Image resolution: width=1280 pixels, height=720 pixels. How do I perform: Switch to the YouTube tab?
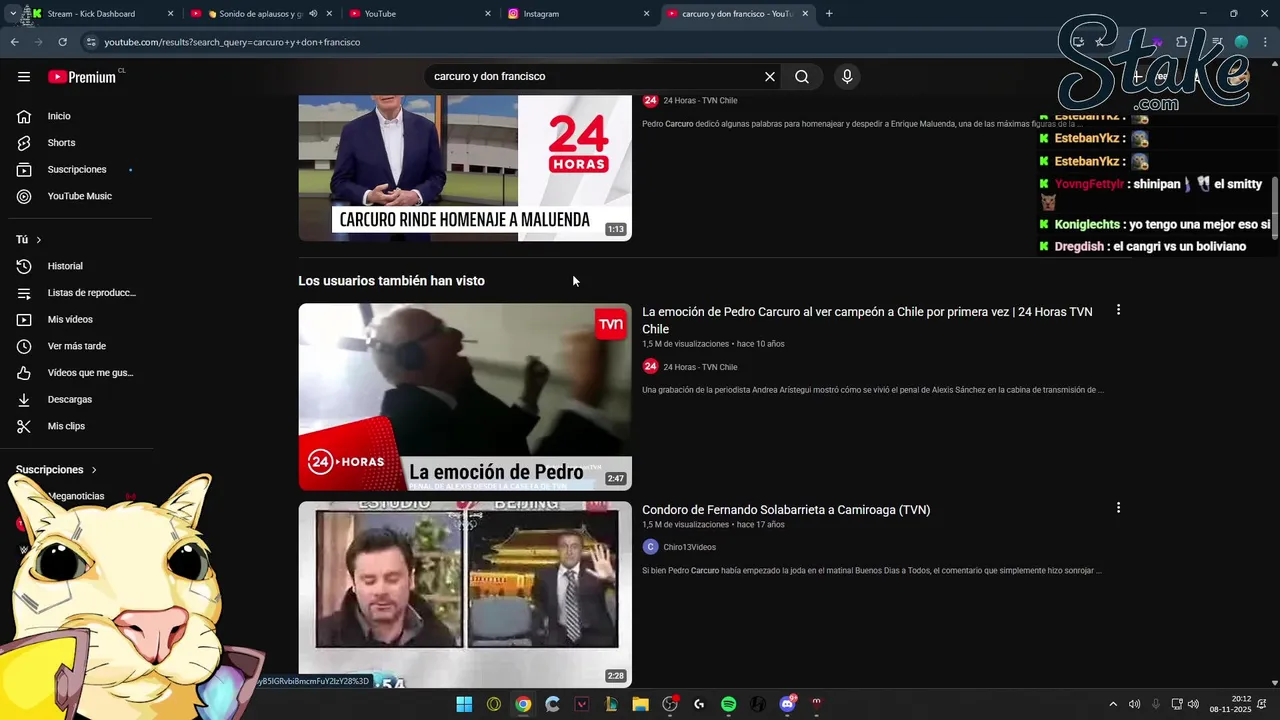click(418, 14)
